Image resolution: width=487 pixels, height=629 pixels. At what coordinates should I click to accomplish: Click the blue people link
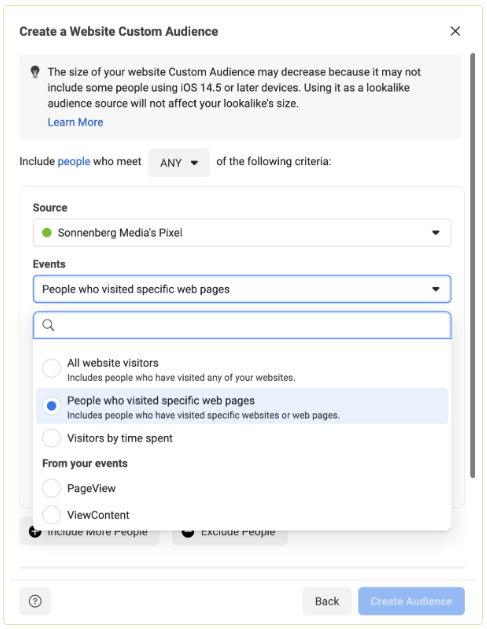[x=74, y=161]
